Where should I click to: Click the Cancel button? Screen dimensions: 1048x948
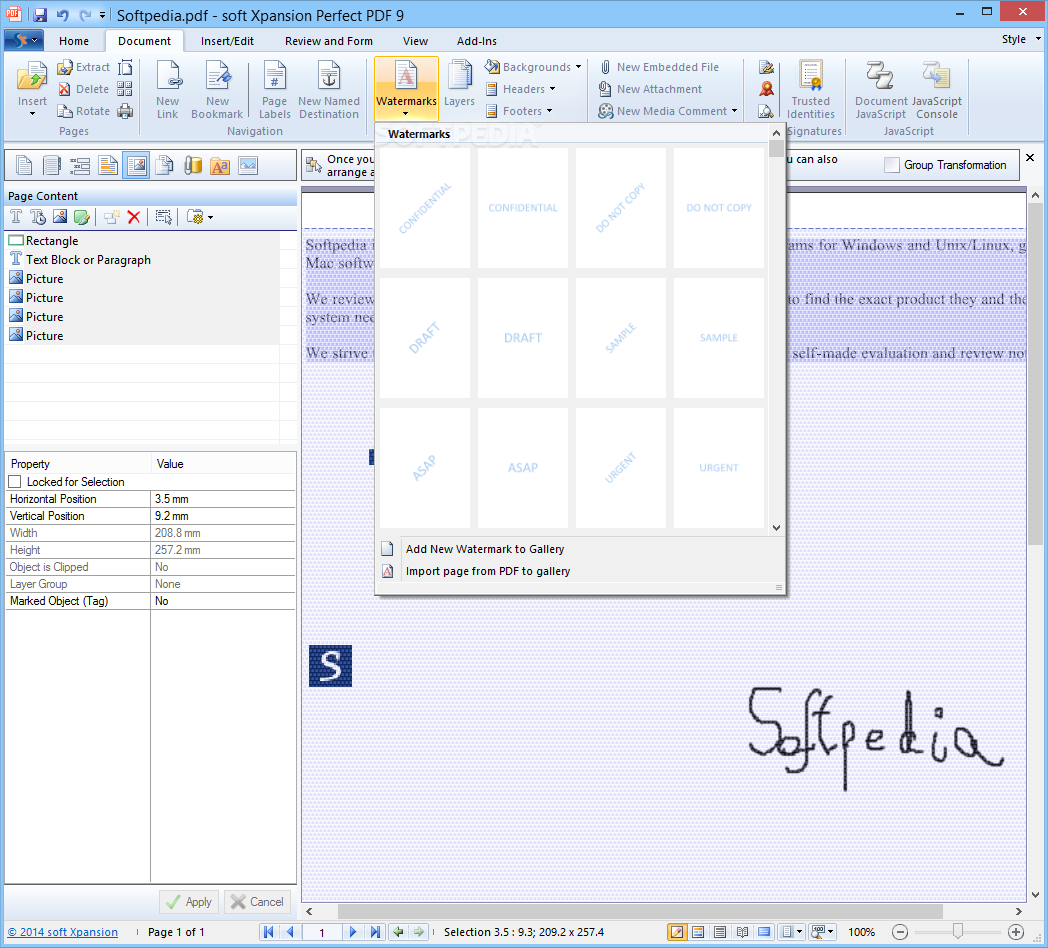[257, 902]
